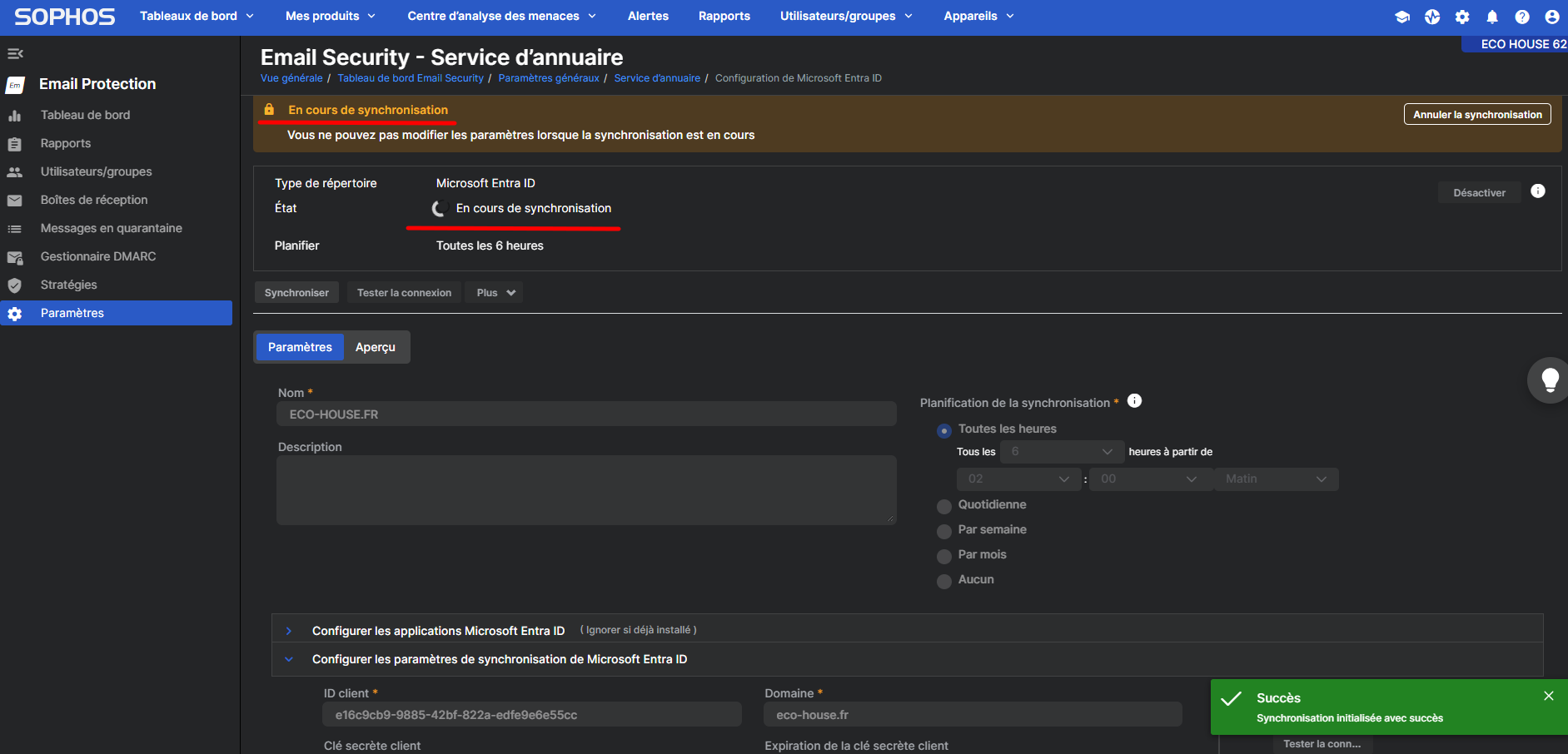
Task: Click the info icon next to Désactiver
Action: (x=1538, y=191)
